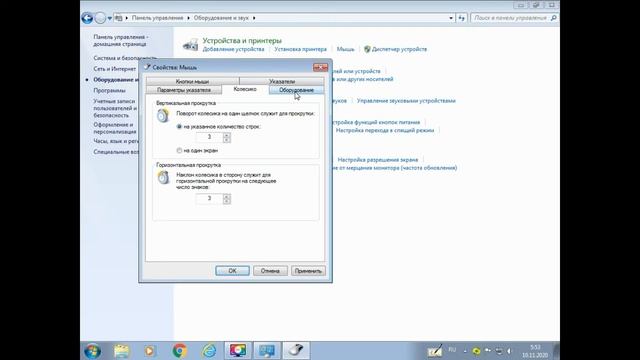This screenshot has height=360, width=640.
Task: Confirm the dialog with OK
Action: 232,271
